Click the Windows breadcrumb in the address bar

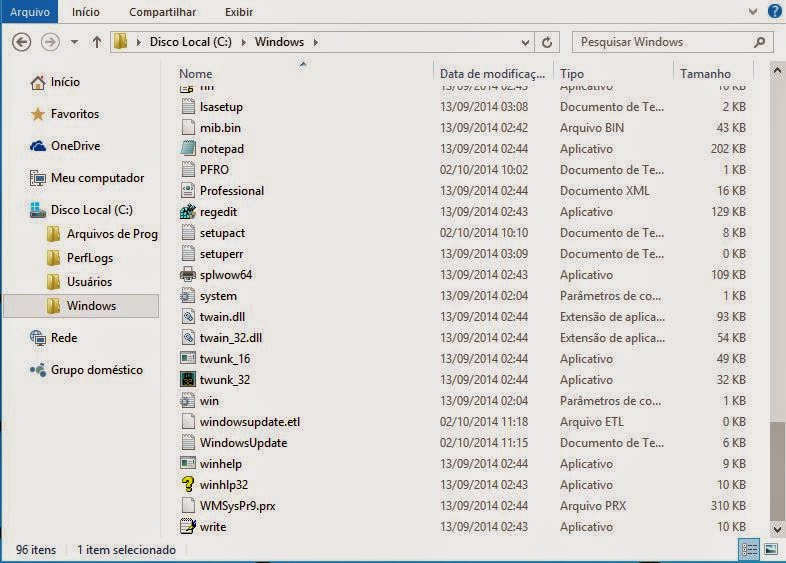[279, 42]
